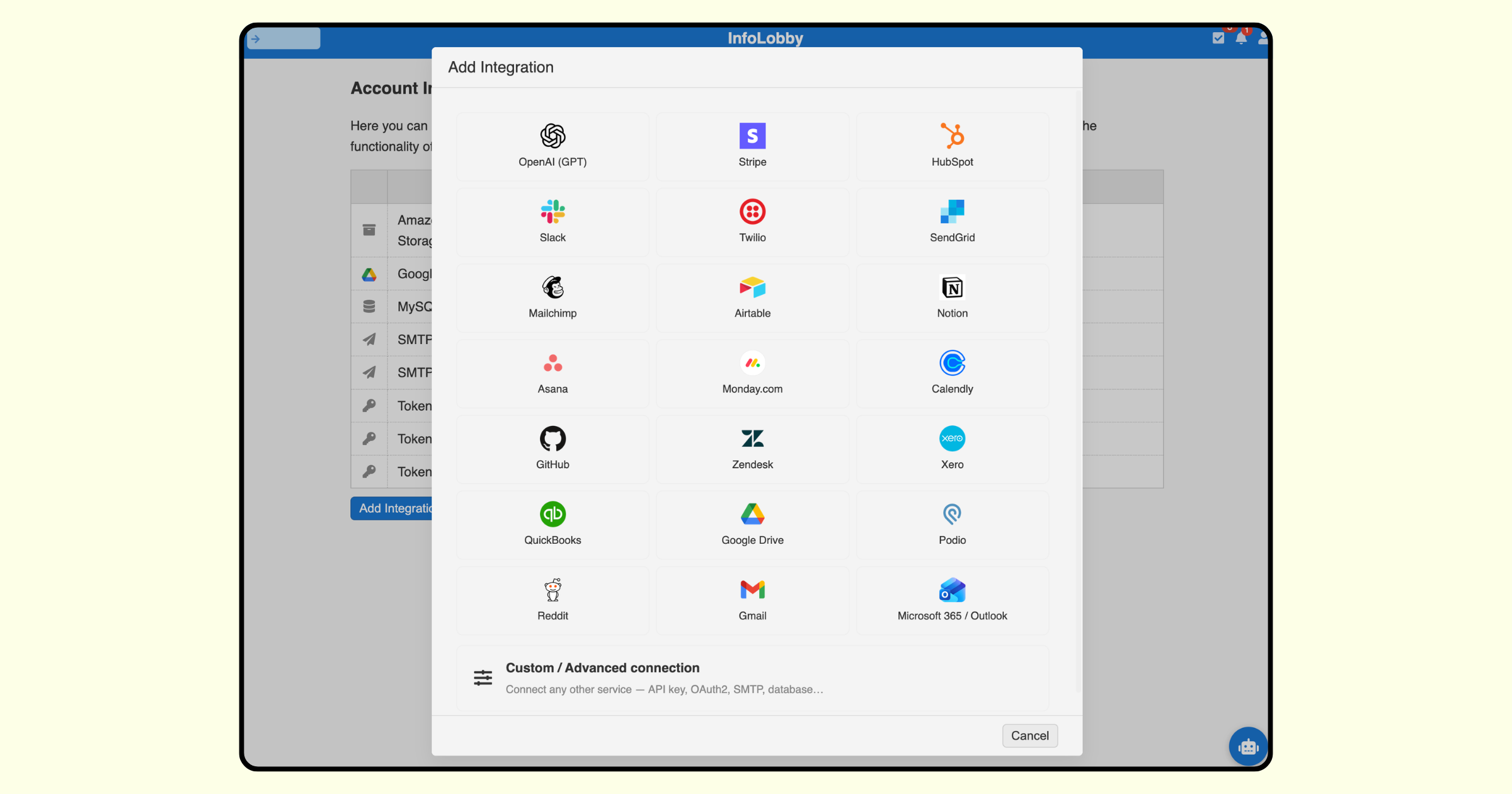The image size is (1512, 794).
Task: Add the Asana integration
Action: (553, 374)
